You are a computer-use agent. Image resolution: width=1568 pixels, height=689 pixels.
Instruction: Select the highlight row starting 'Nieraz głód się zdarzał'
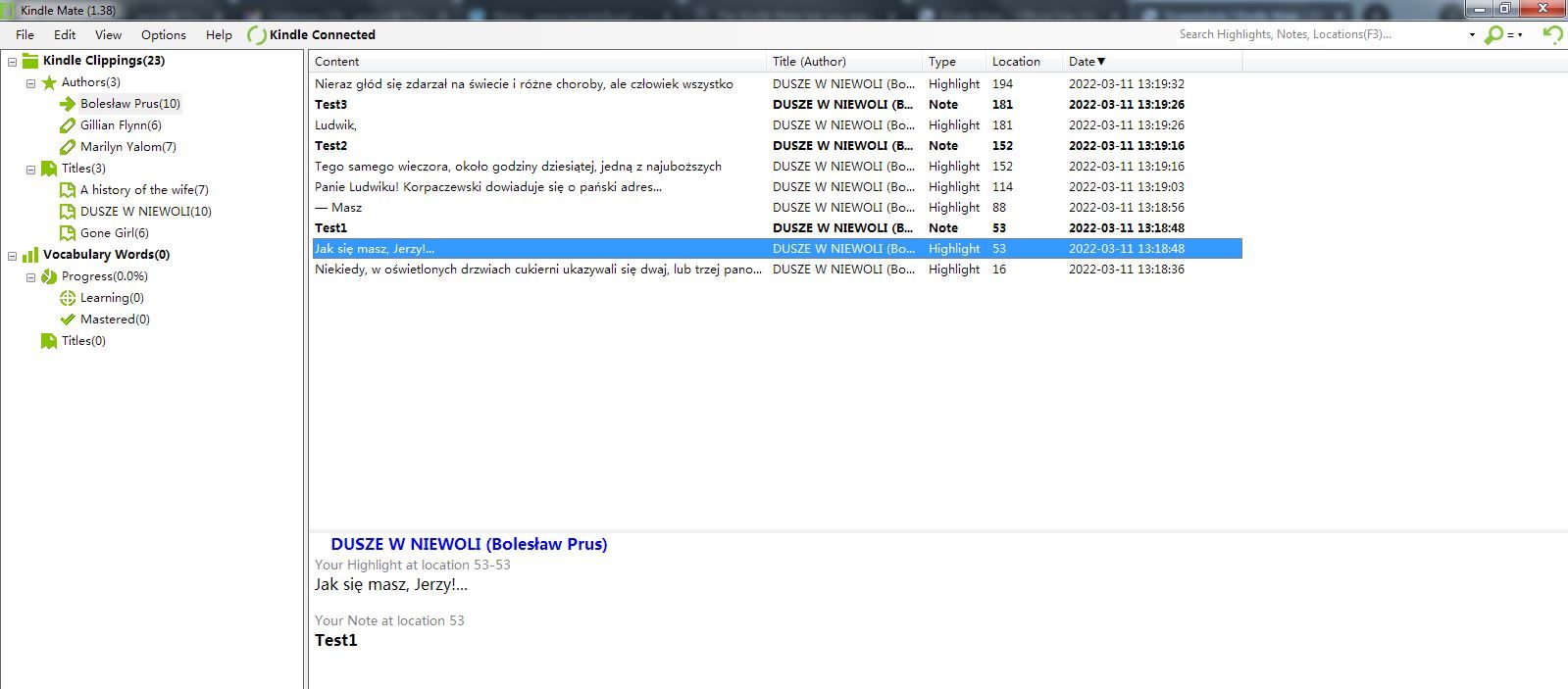(777, 84)
